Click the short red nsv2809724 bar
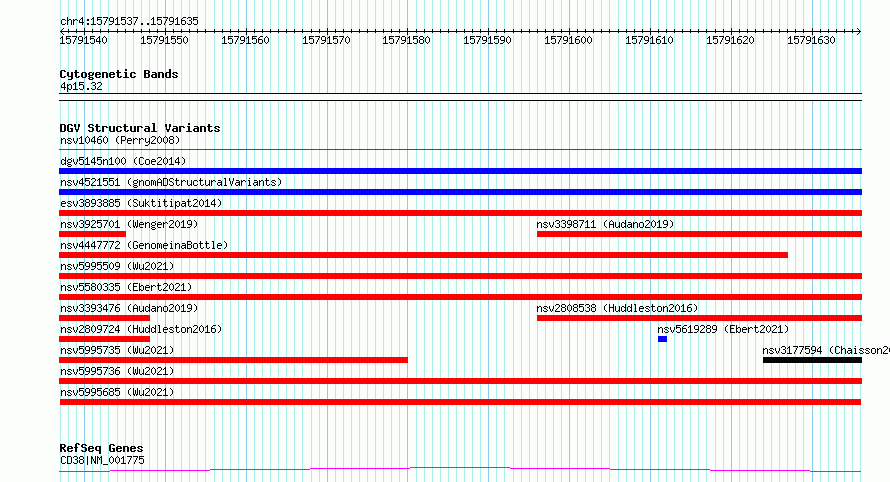This screenshot has width=890, height=482. tap(104, 339)
